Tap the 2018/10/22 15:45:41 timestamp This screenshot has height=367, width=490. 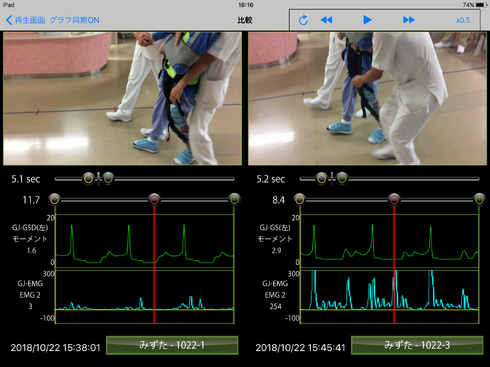coord(300,348)
